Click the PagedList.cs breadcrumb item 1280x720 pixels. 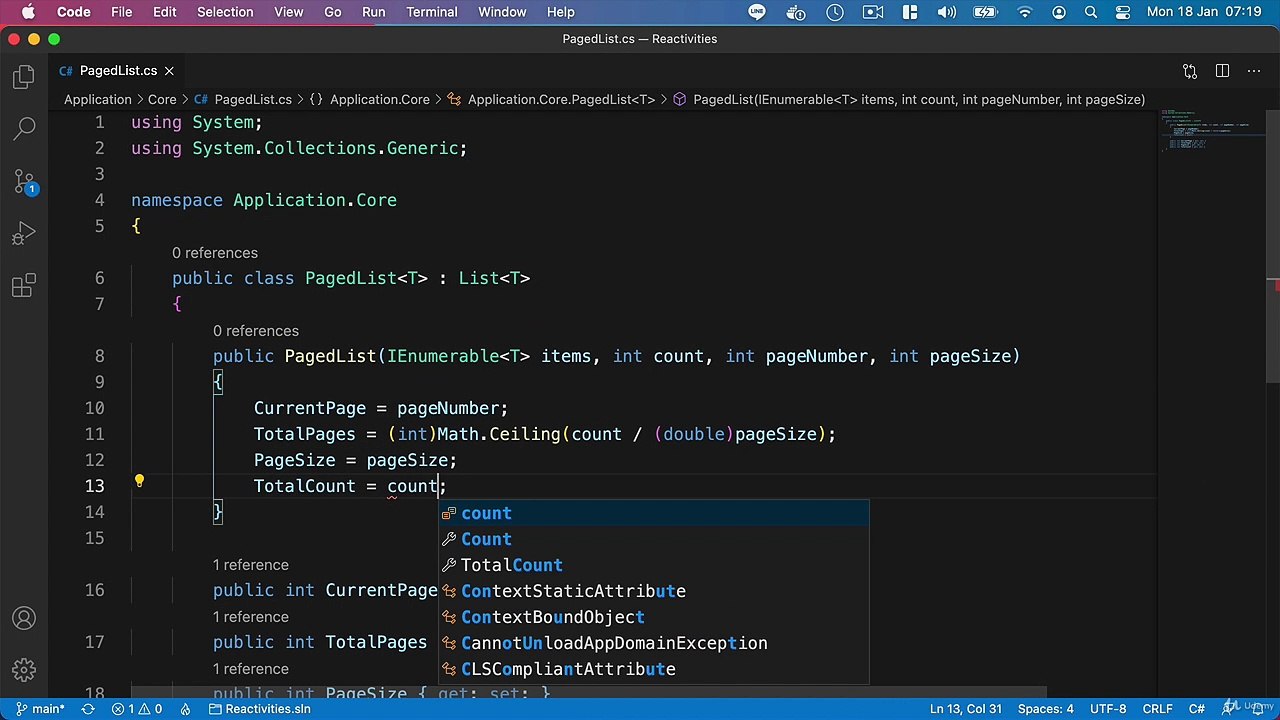click(x=244, y=99)
